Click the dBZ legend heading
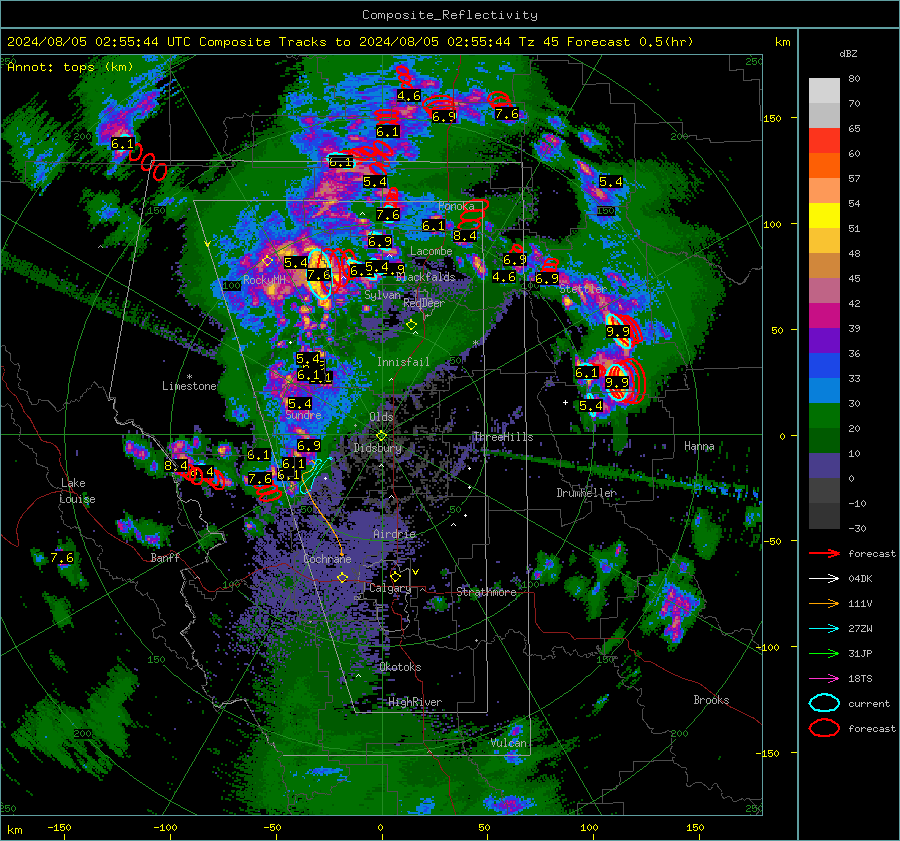900x841 pixels. click(x=848, y=54)
